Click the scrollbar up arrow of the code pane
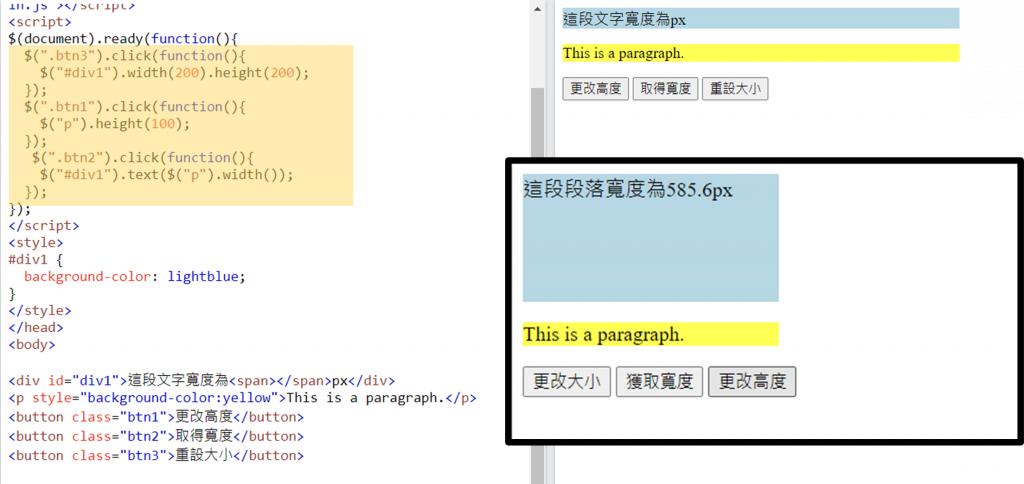The width and height of the screenshot is (1024, 484). 537,8
